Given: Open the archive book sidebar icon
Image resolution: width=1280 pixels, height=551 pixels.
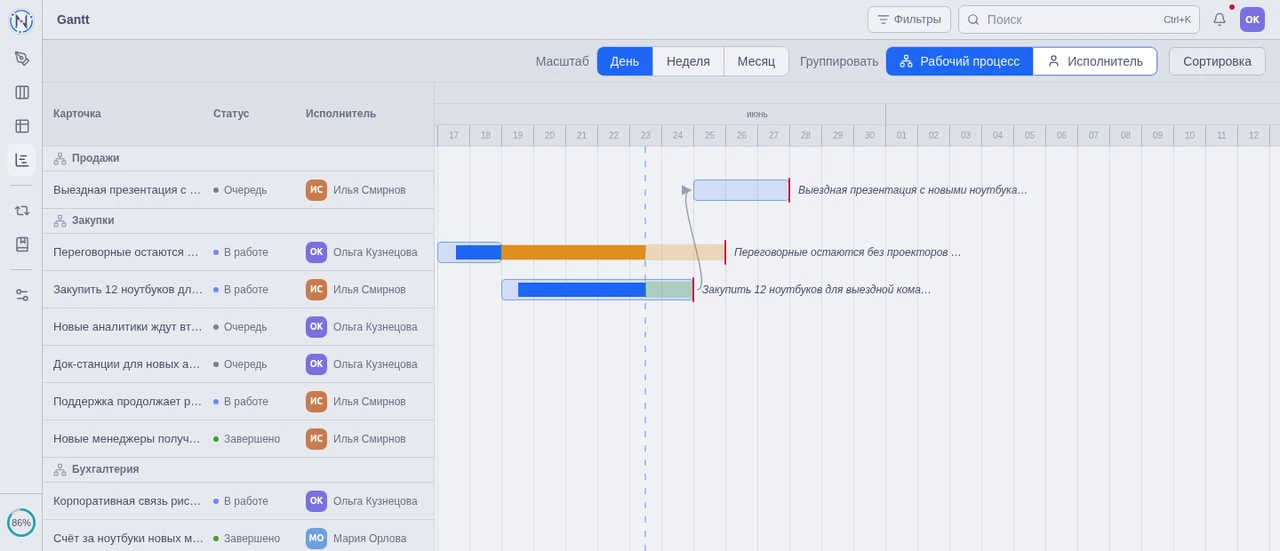Looking at the screenshot, I should [22, 244].
